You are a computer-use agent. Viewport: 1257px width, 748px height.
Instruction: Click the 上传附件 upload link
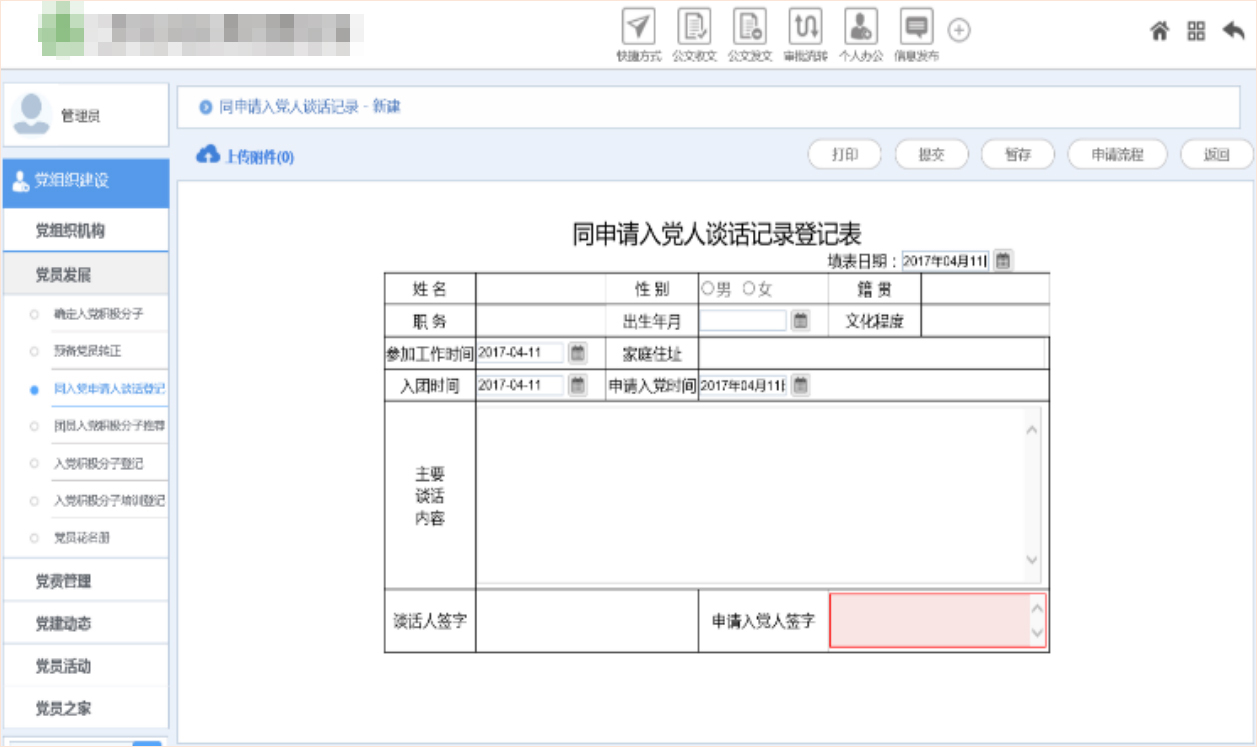tap(246, 157)
